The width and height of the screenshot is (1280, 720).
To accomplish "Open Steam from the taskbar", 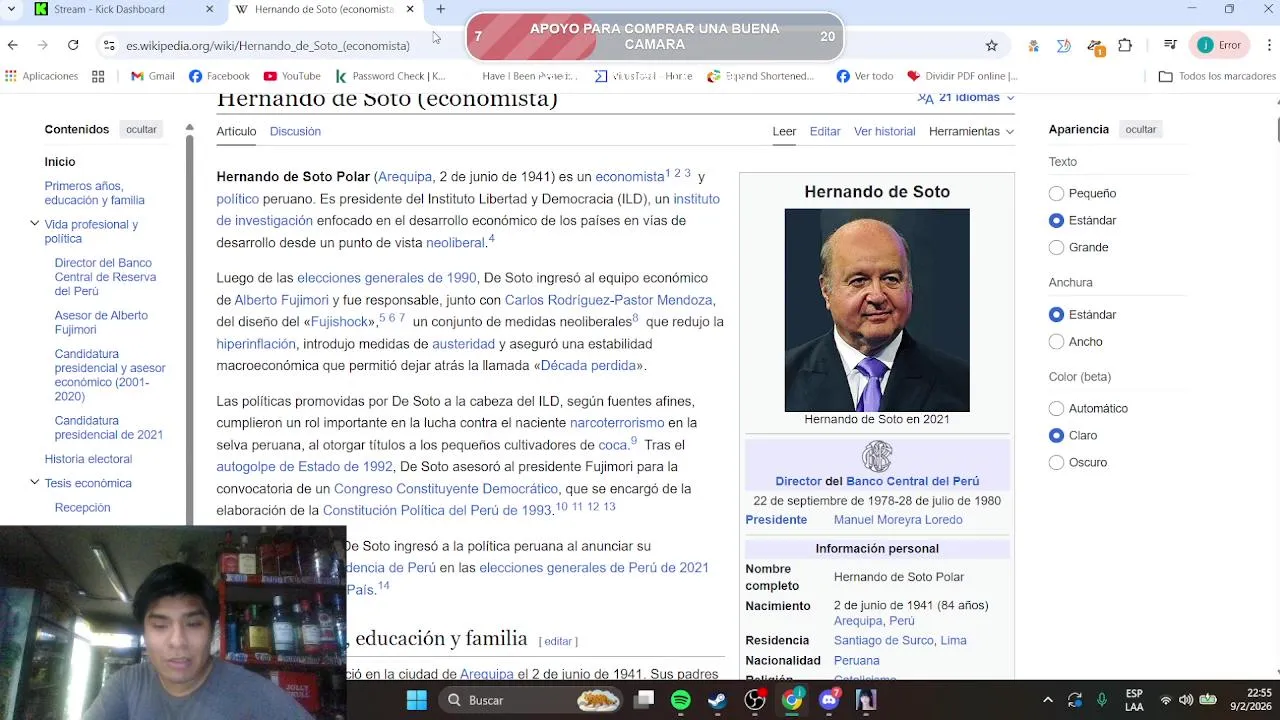I will 718,700.
